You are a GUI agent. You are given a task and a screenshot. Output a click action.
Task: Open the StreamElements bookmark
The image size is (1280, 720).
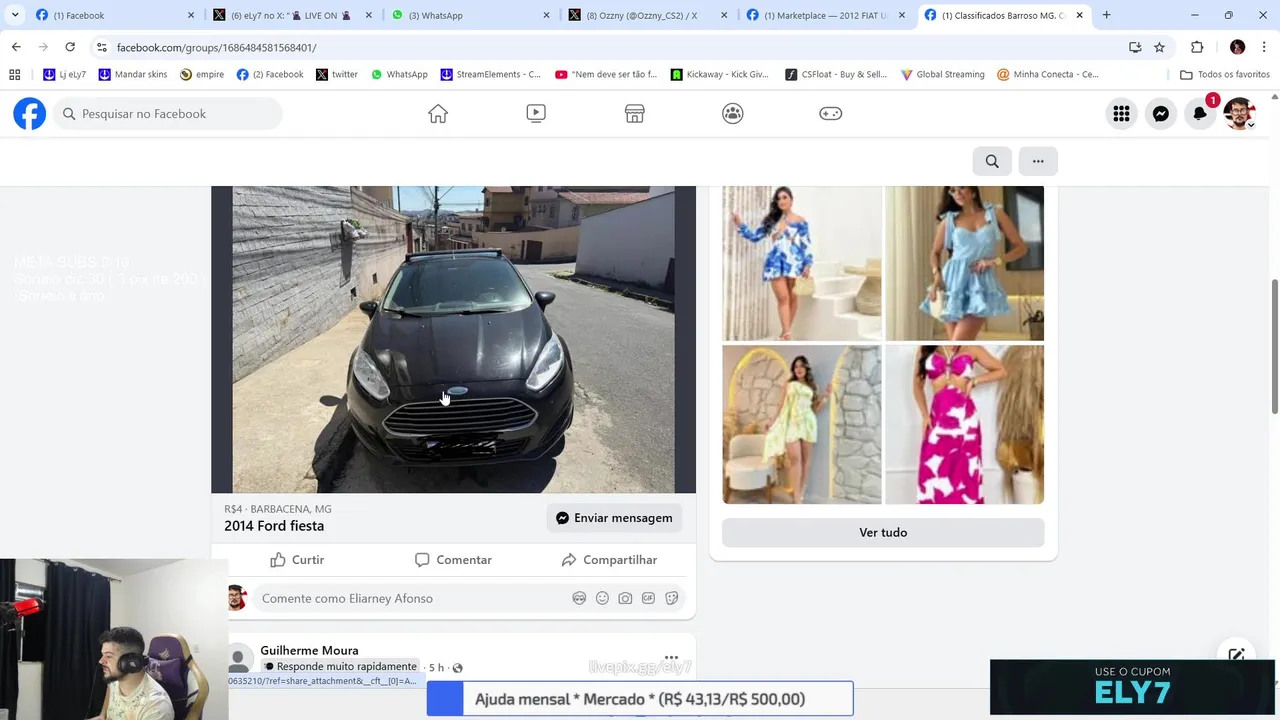coord(491,74)
